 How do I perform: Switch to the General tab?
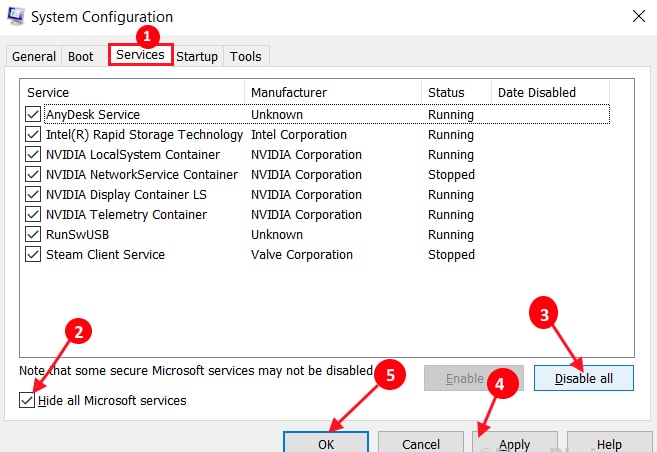(x=34, y=57)
